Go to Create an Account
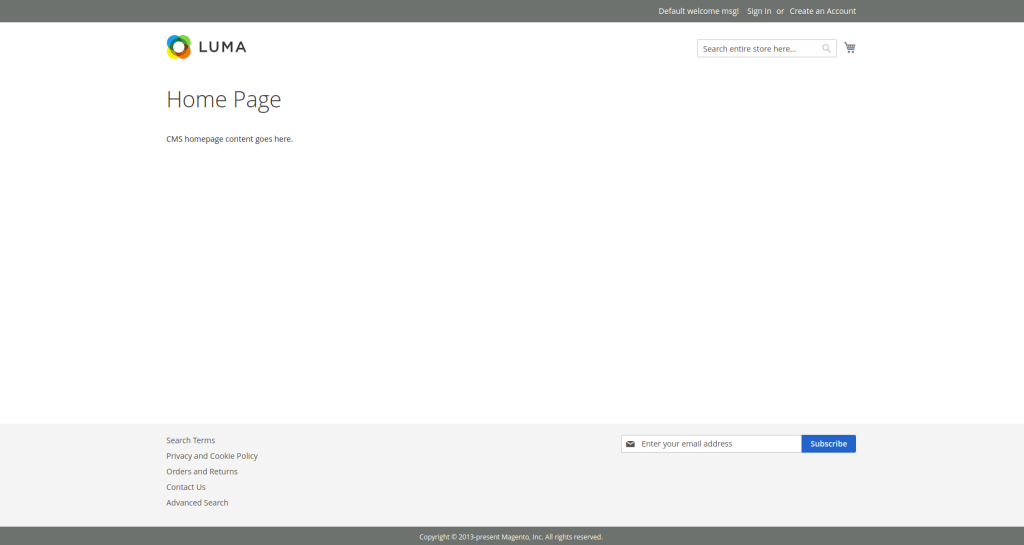Screen dimensions: 1024x545 coord(822,11)
